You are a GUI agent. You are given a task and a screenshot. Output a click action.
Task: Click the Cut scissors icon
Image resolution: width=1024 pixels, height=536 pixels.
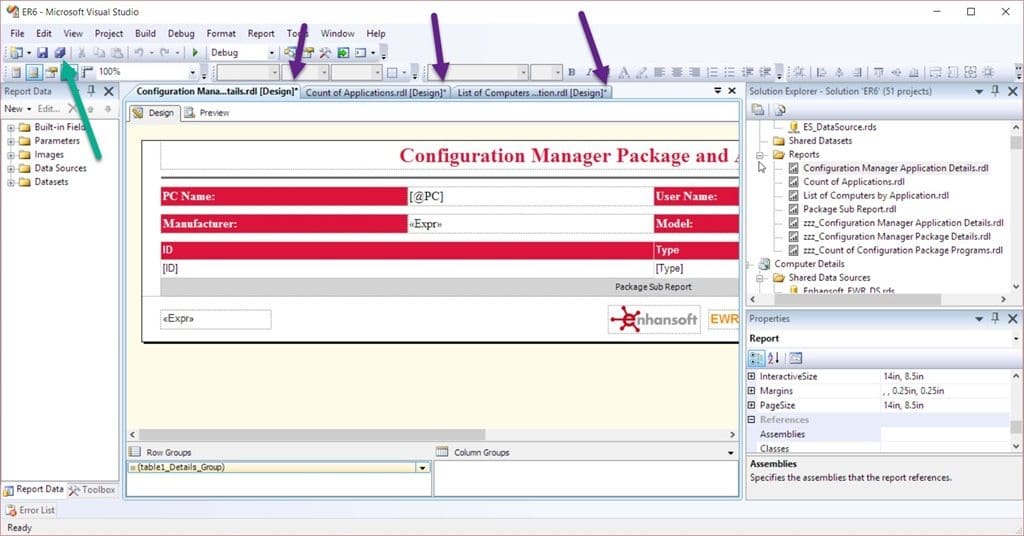tap(82, 52)
